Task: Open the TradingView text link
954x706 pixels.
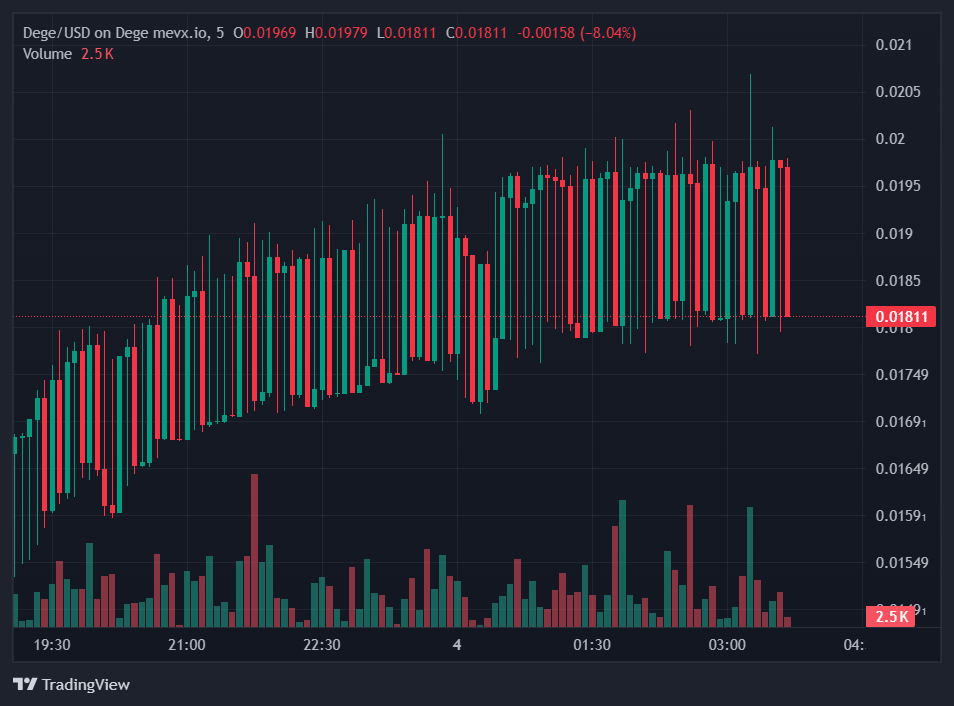Action: pos(85,685)
